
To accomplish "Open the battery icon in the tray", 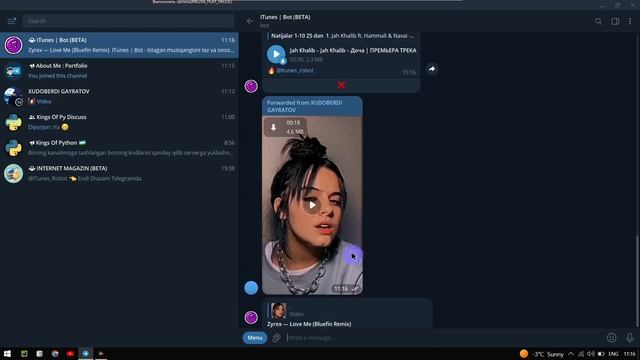I will 601,354.
